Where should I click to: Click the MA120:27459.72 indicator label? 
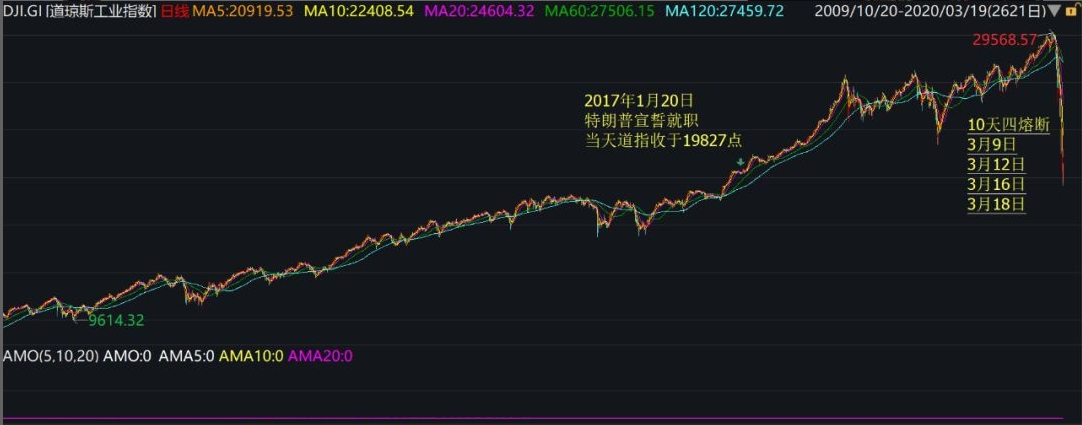727,11
